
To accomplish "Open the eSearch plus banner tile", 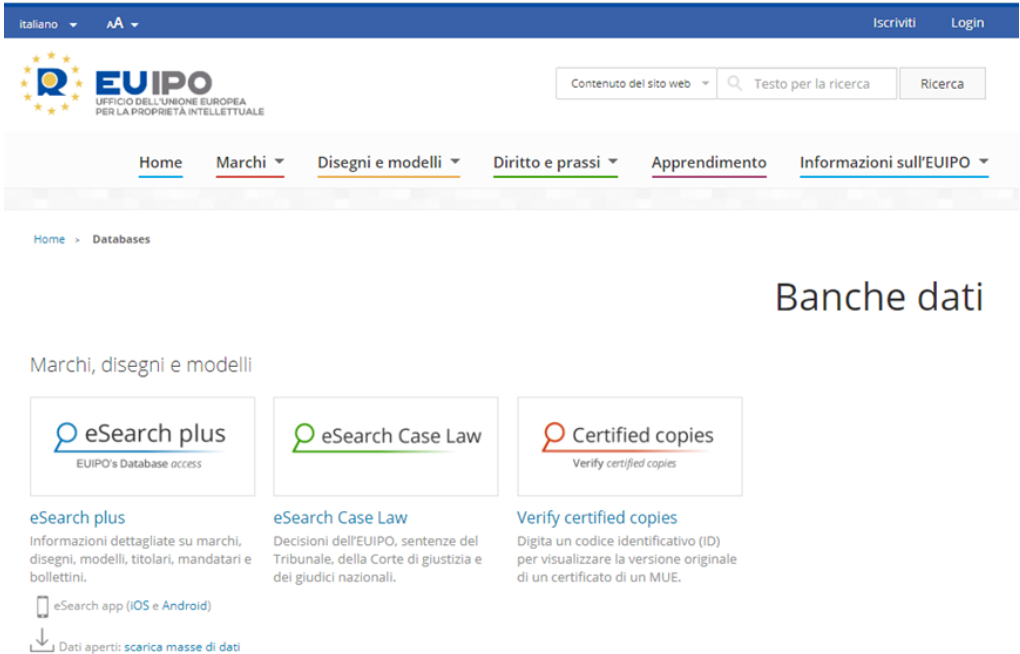I will [x=142, y=446].
